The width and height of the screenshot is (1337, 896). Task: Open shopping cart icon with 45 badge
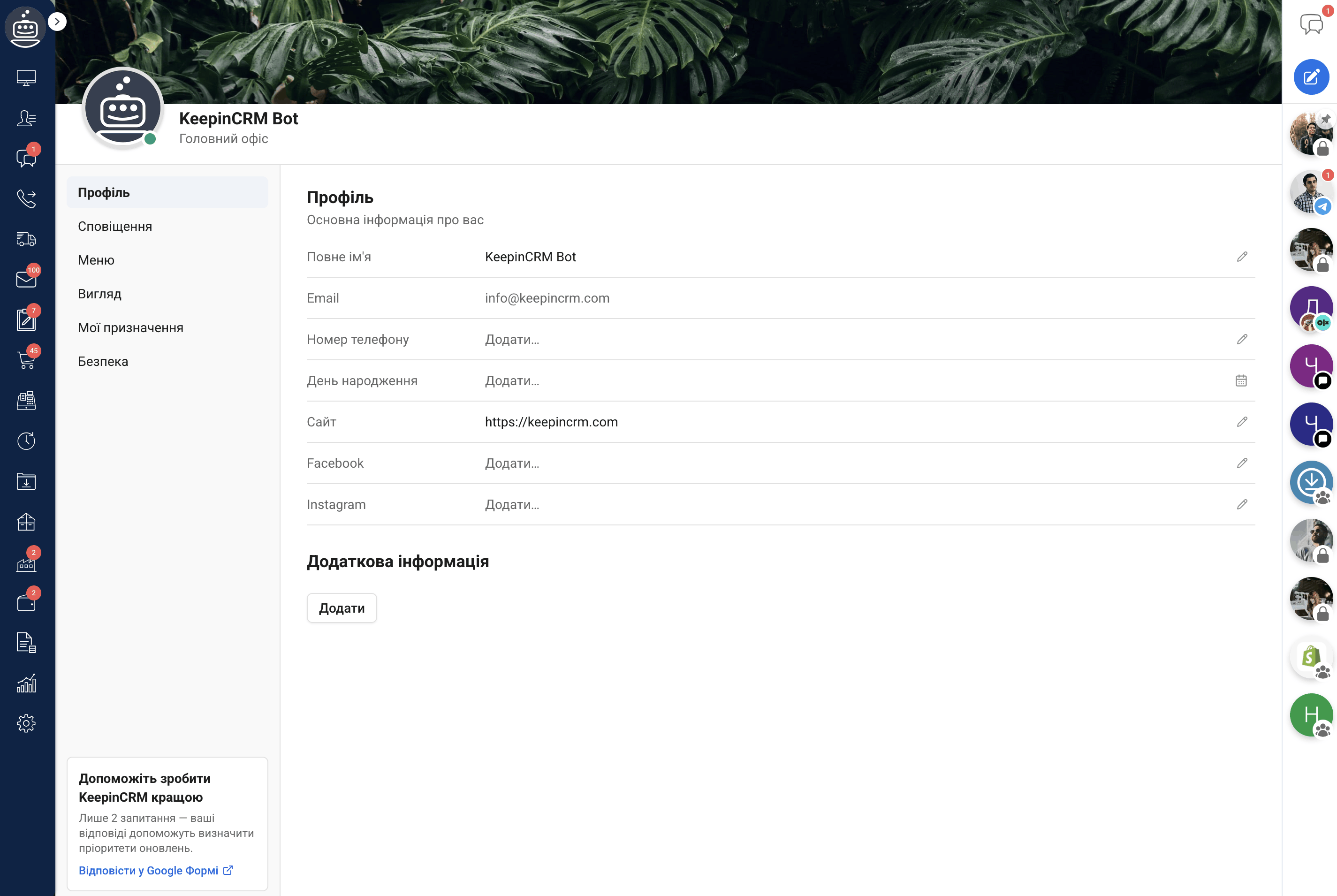[x=26, y=360]
